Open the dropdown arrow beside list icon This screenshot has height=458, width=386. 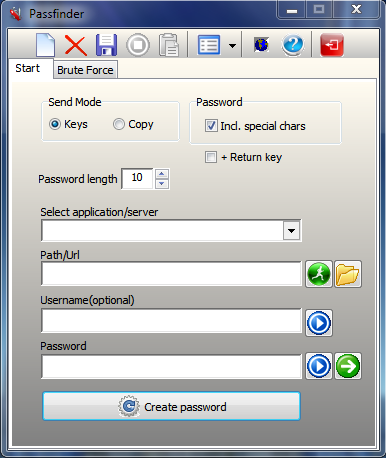tap(232, 45)
